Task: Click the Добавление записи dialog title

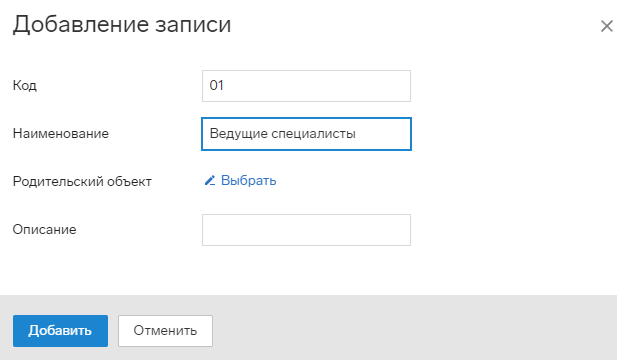Action: coord(122,24)
